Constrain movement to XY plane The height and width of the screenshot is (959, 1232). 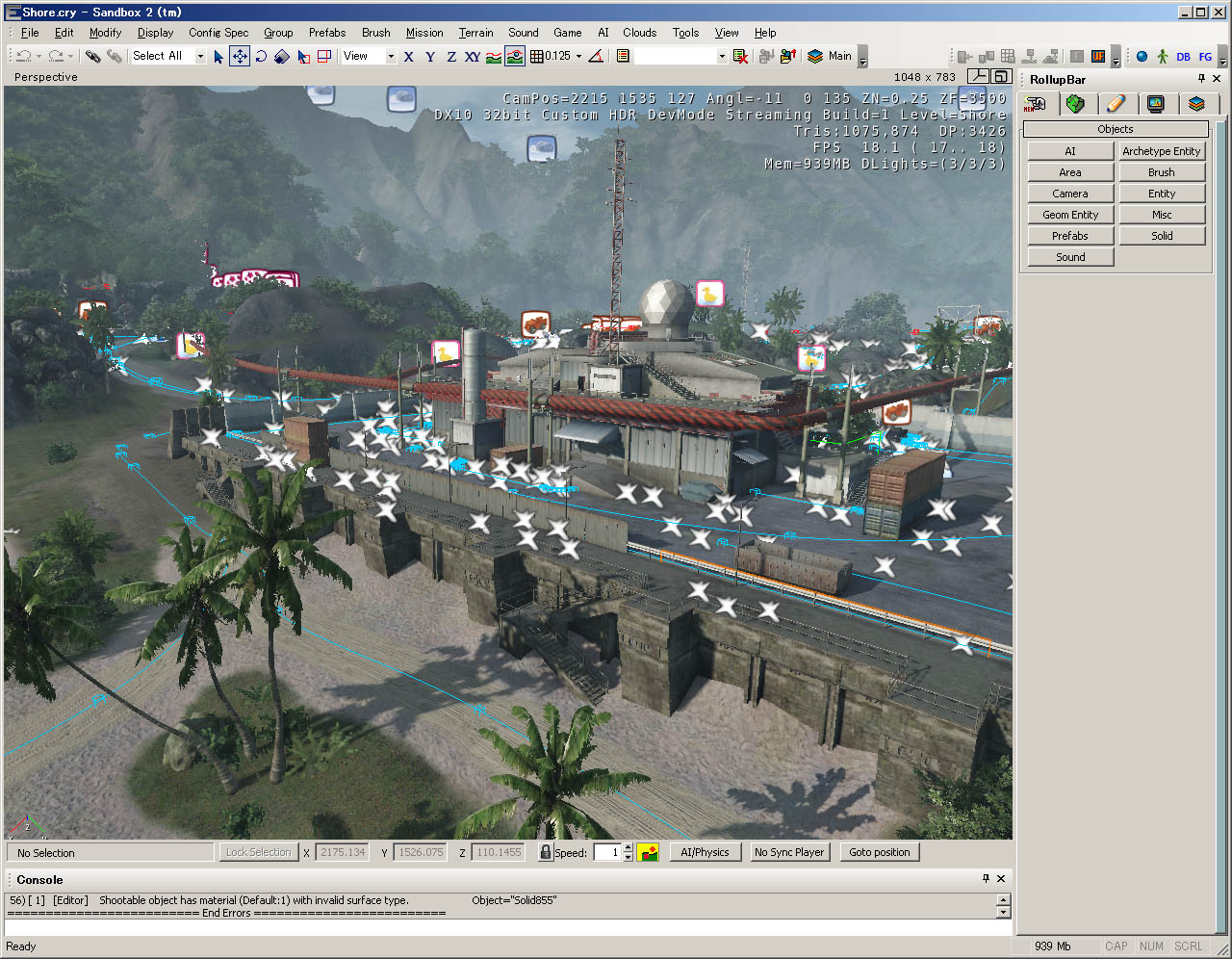(x=472, y=57)
